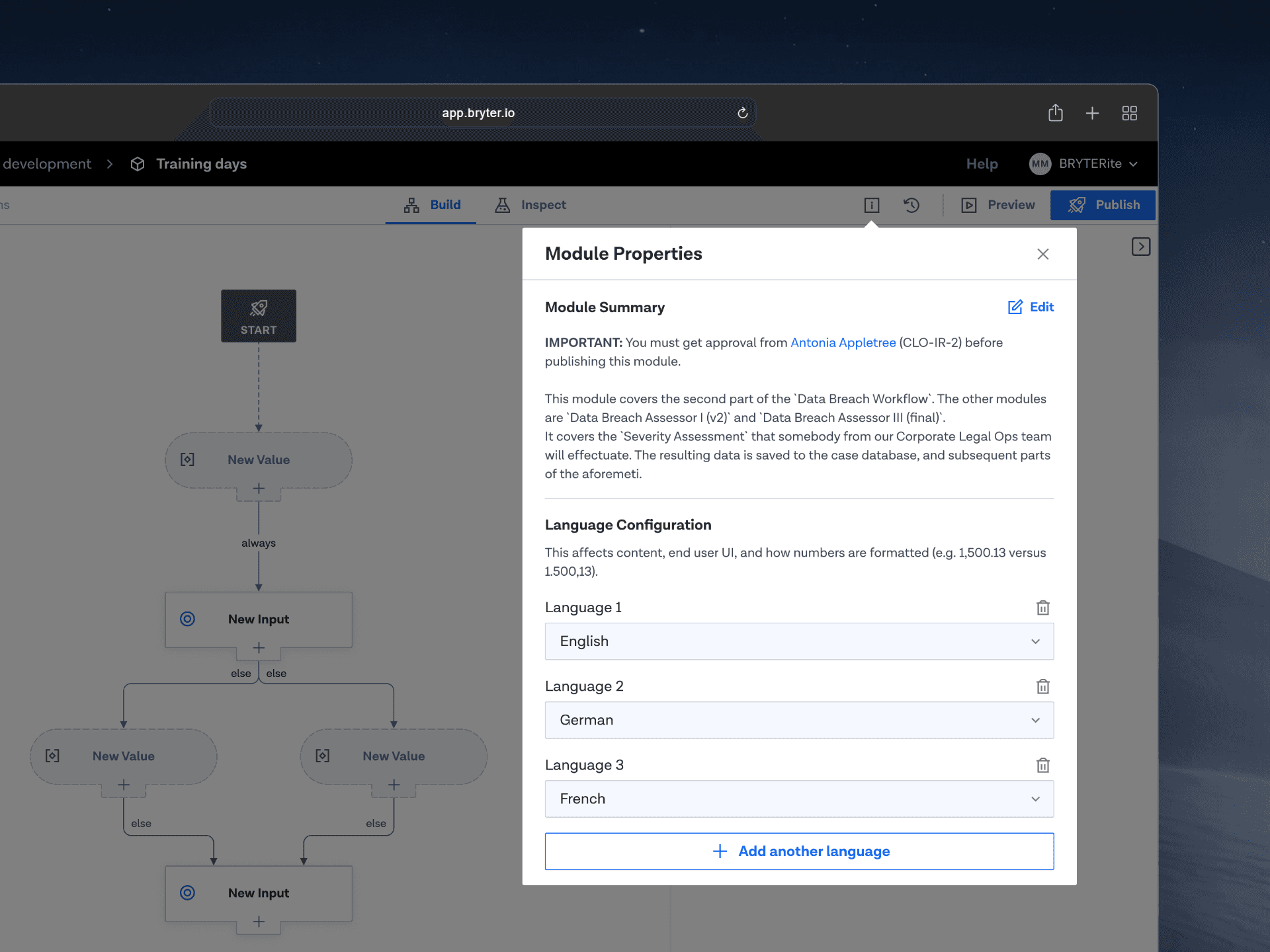This screenshot has height=952, width=1270.
Task: Open the BRYTERite account menu
Action: (1083, 164)
